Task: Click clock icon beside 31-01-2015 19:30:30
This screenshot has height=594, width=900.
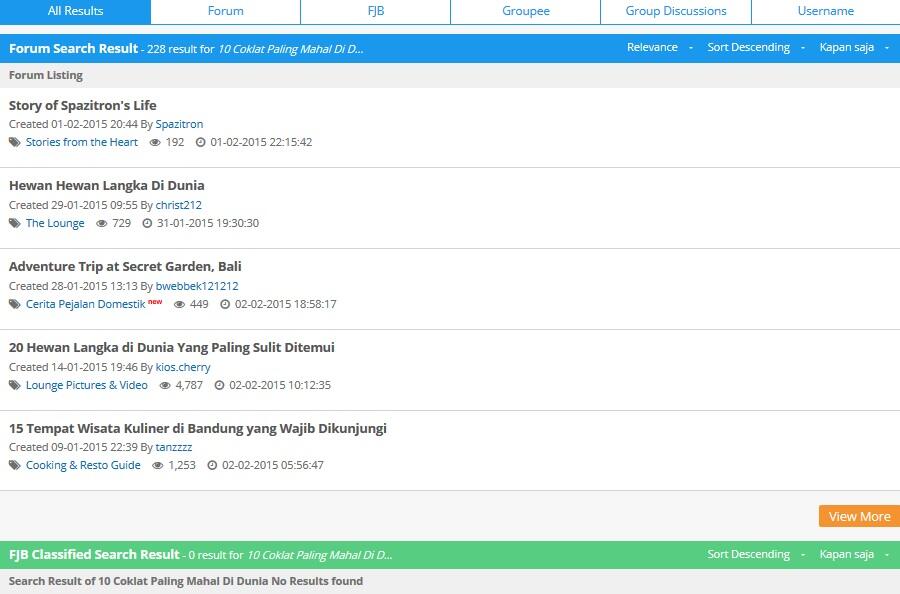Action: [x=147, y=223]
